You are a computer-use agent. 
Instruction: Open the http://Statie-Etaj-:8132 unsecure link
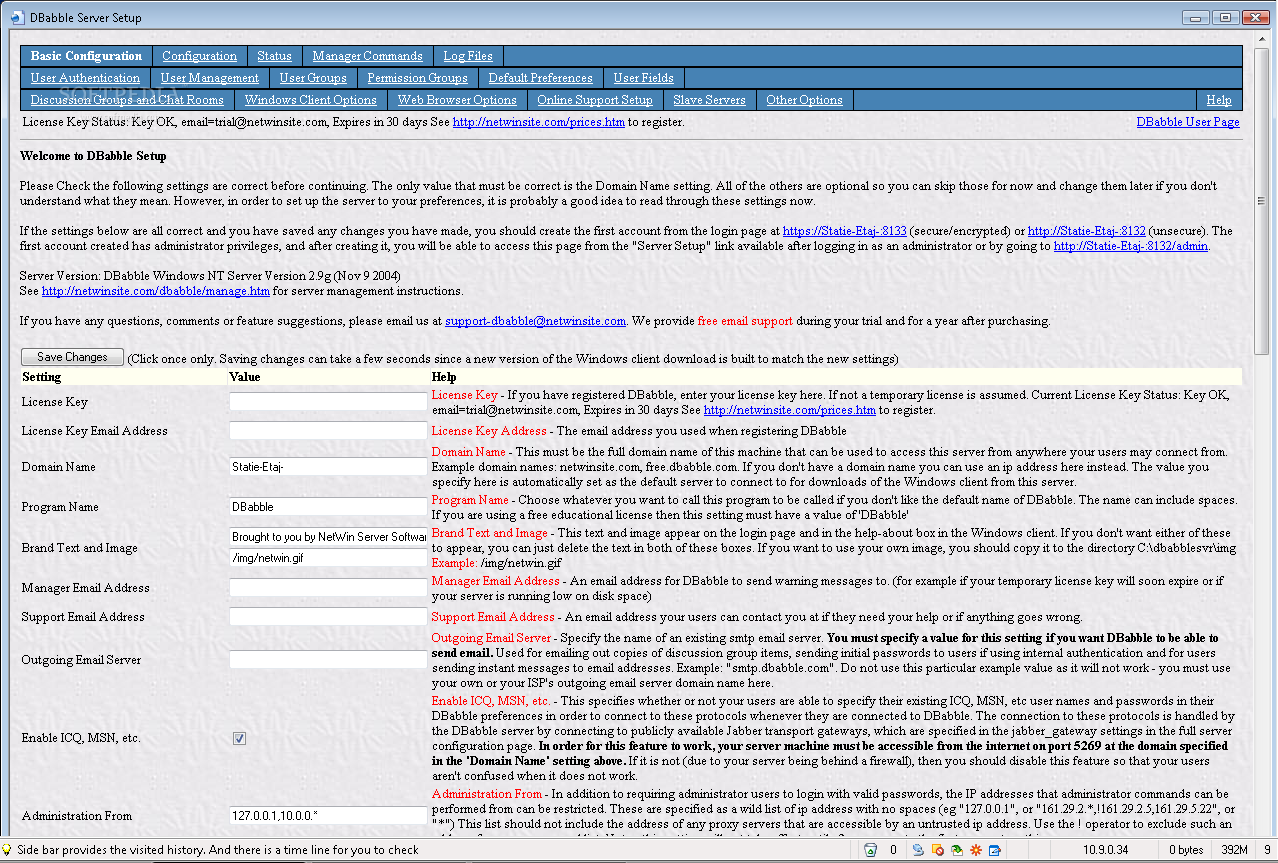click(1088, 231)
